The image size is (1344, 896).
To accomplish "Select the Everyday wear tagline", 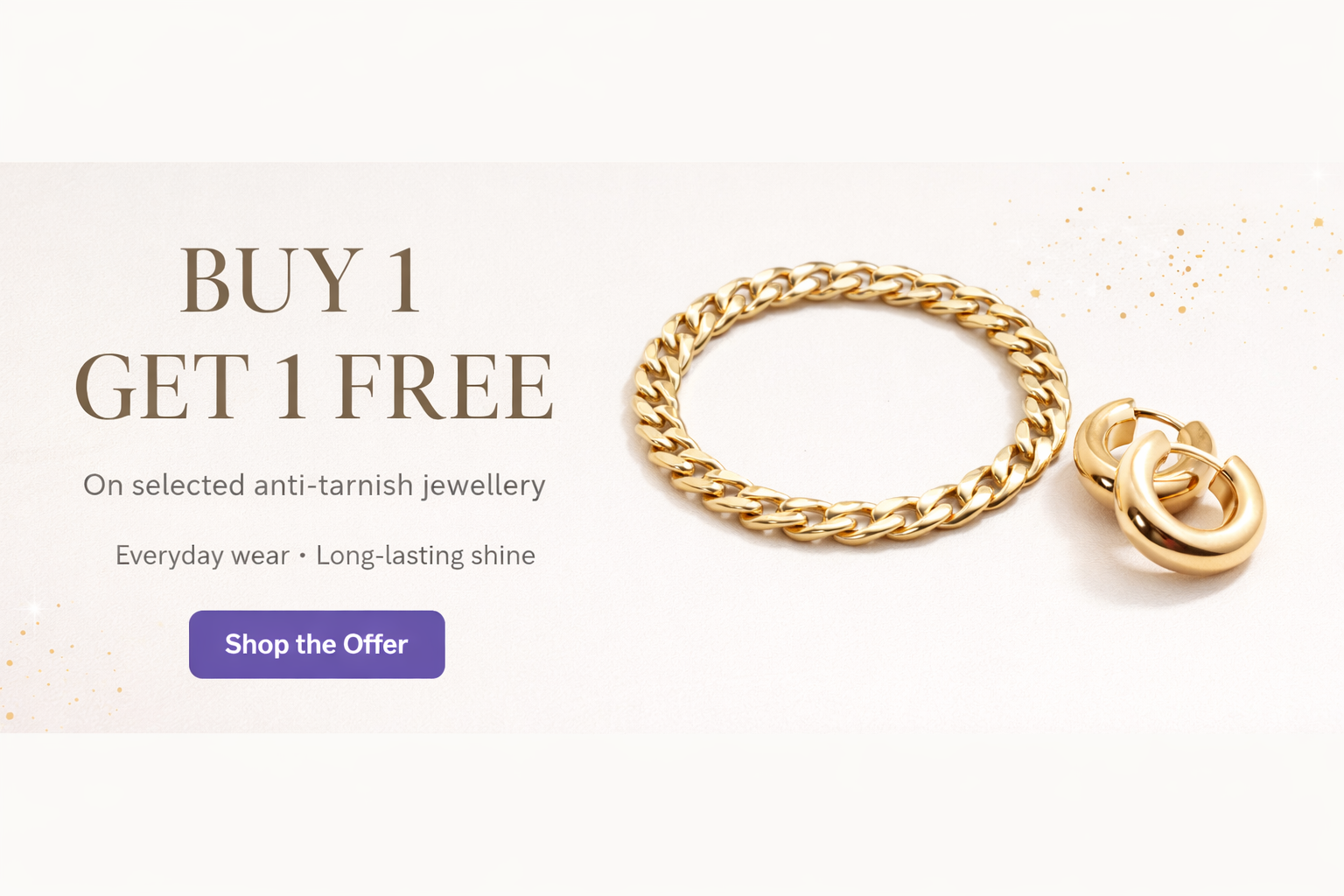I will pyautogui.click(x=202, y=556).
